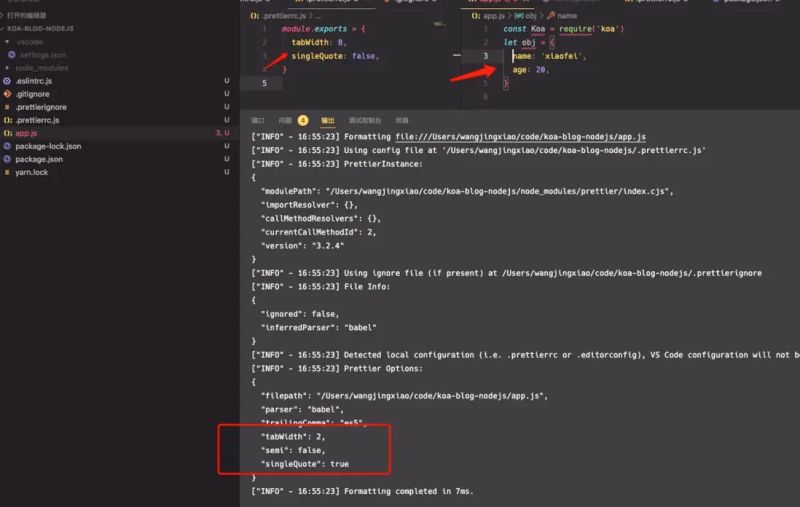Screen dimensions: 800x507
Task: Click the yarn.lock file icon
Action: [7, 172]
